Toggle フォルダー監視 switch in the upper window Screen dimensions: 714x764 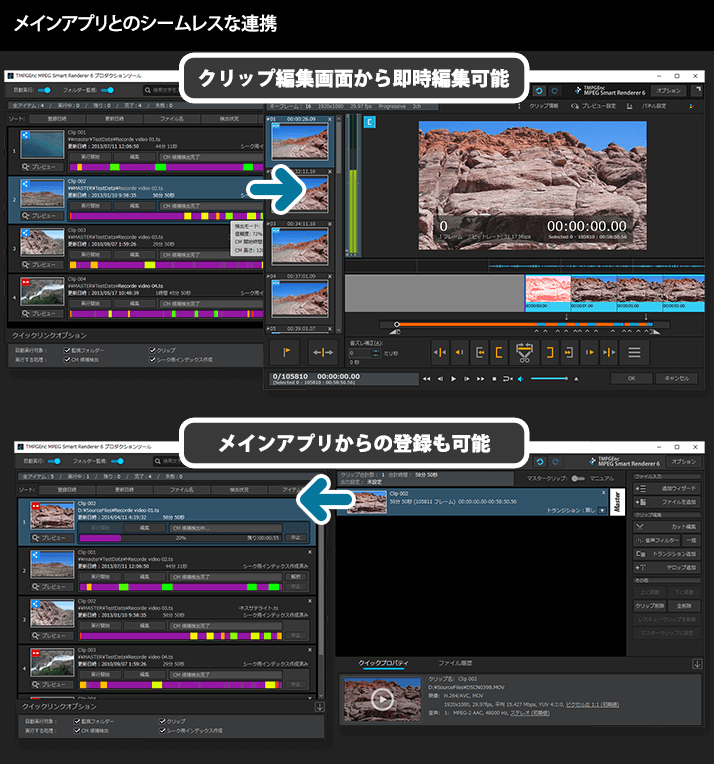click(107, 90)
